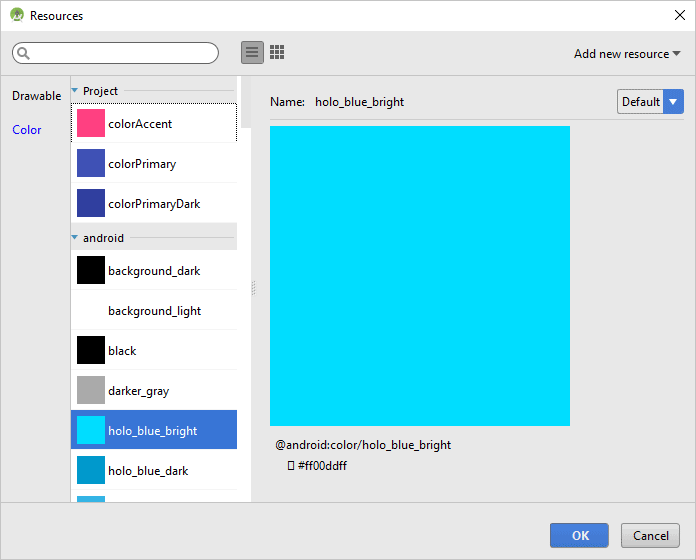Image resolution: width=696 pixels, height=560 pixels.
Task: Select the darker_gray color swatch
Action: [x=91, y=391]
